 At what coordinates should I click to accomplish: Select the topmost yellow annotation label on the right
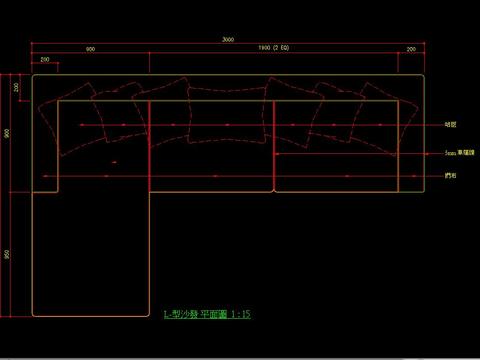coord(450,124)
